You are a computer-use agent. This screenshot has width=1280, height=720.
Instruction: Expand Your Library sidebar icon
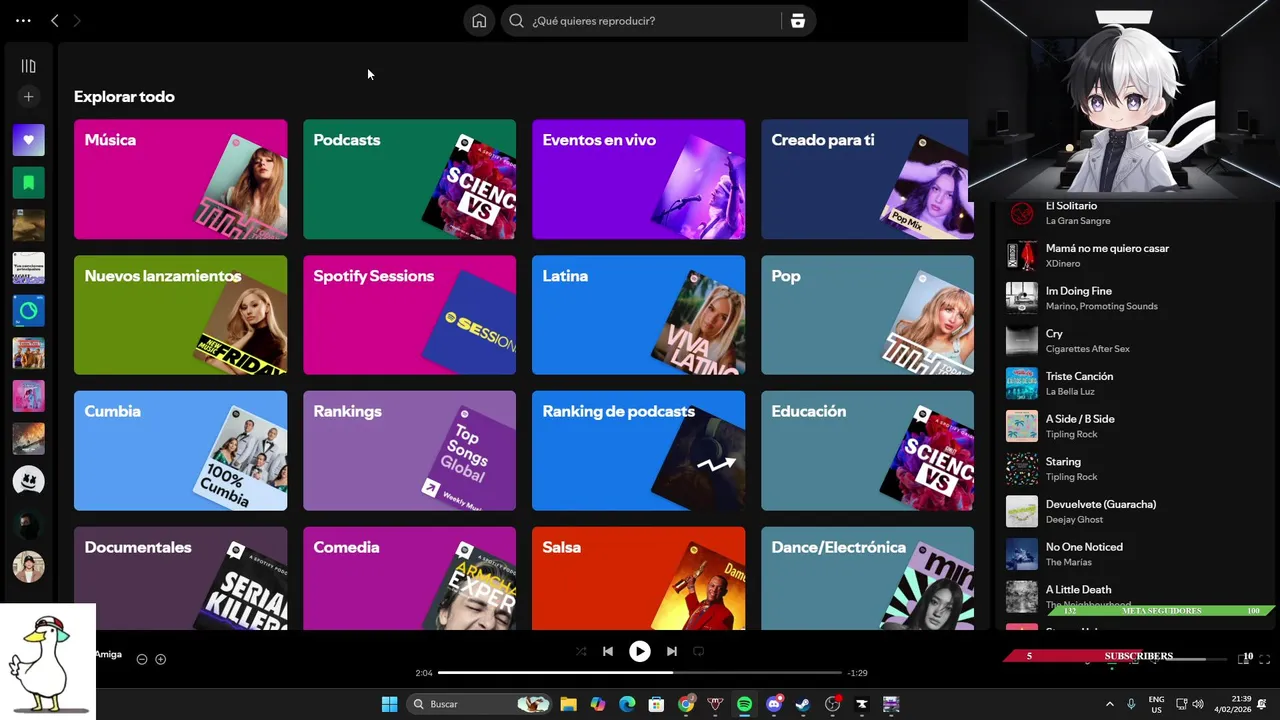coord(28,66)
